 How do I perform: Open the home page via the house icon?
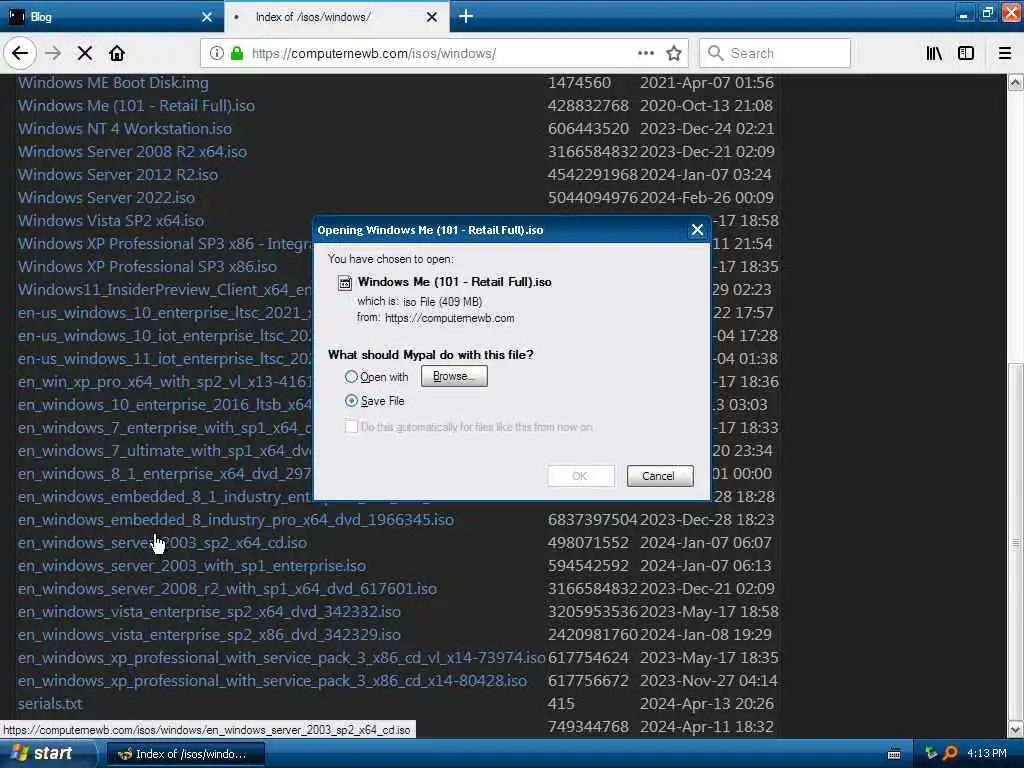click(x=117, y=53)
